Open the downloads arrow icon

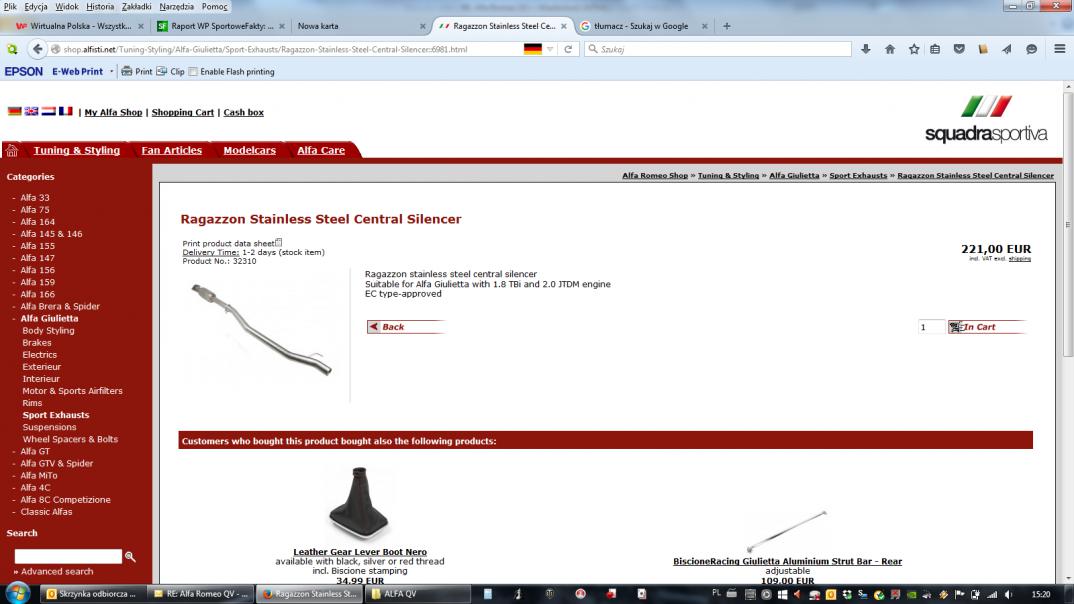tap(866, 49)
